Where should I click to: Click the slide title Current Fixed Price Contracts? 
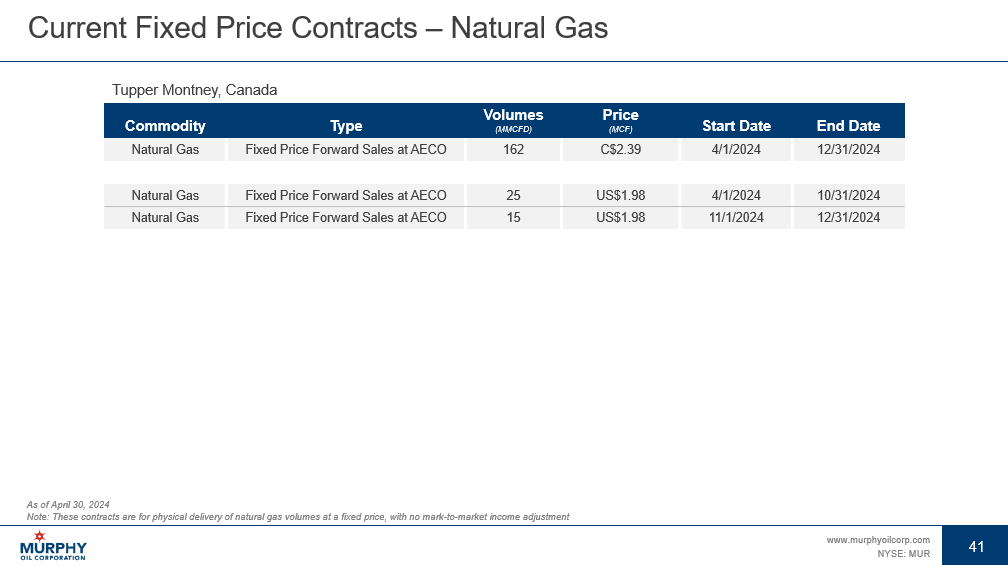click(318, 28)
